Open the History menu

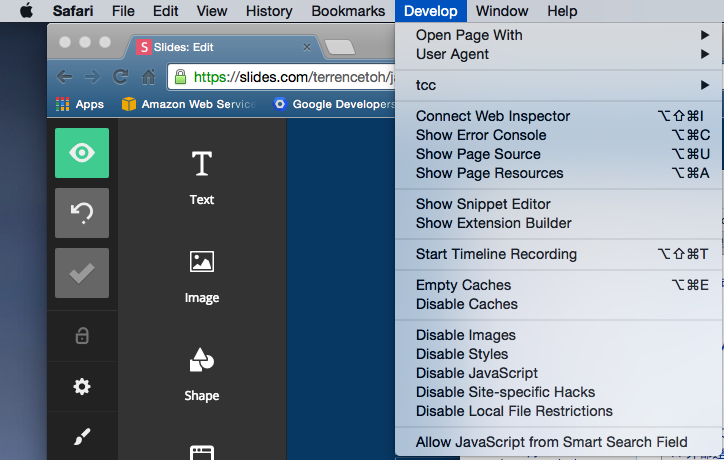point(269,11)
